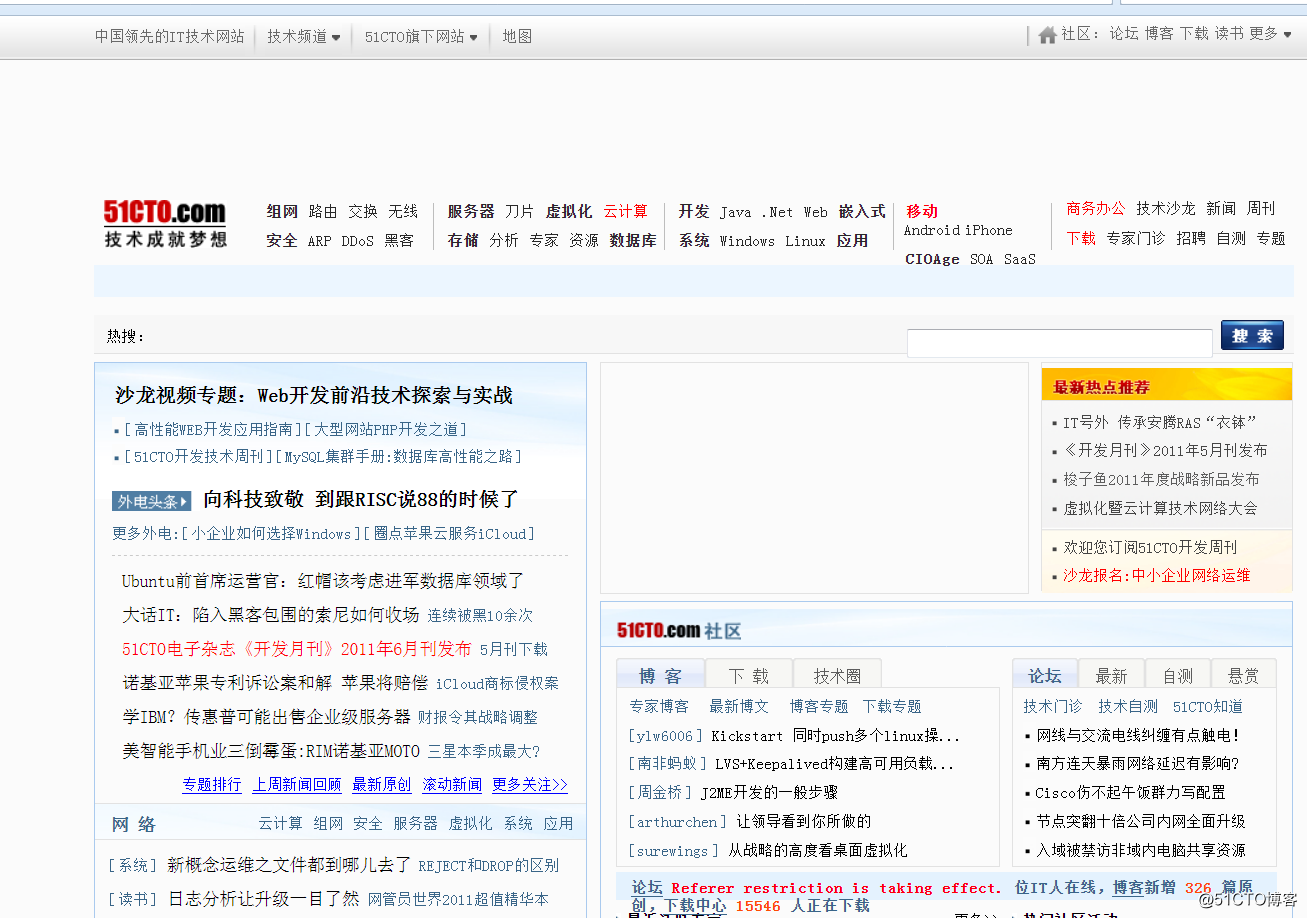This screenshot has width=1307, height=918.
Task: Open 欢迎您订阅51CTO开发周刊 link
Action: pyautogui.click(x=1150, y=547)
